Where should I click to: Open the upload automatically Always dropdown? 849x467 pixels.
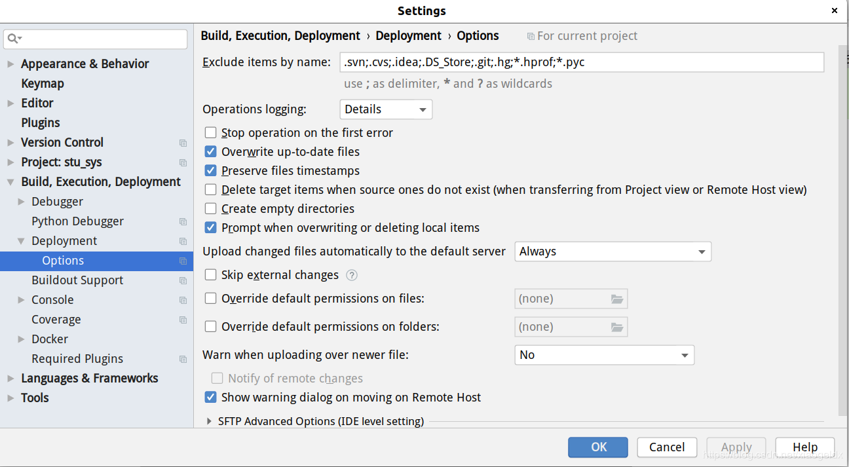tap(612, 252)
